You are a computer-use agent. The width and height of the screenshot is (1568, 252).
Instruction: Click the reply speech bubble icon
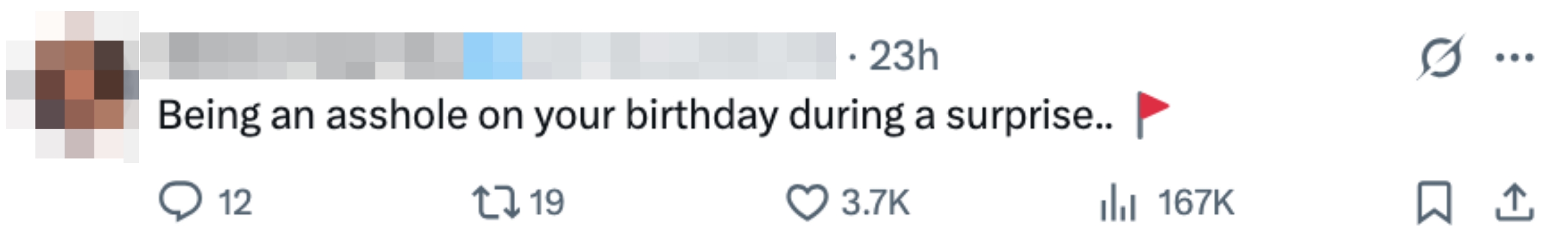[x=180, y=201]
